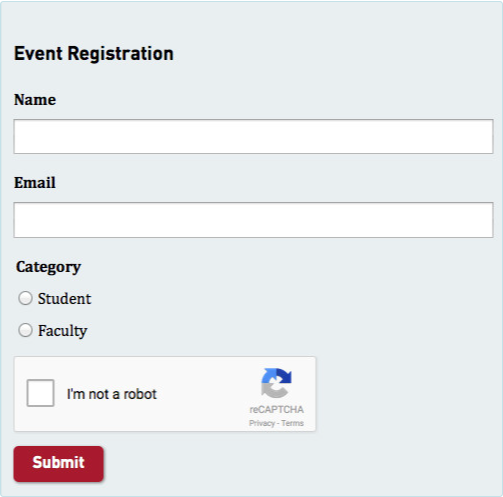Click the Email field label

[35, 183]
